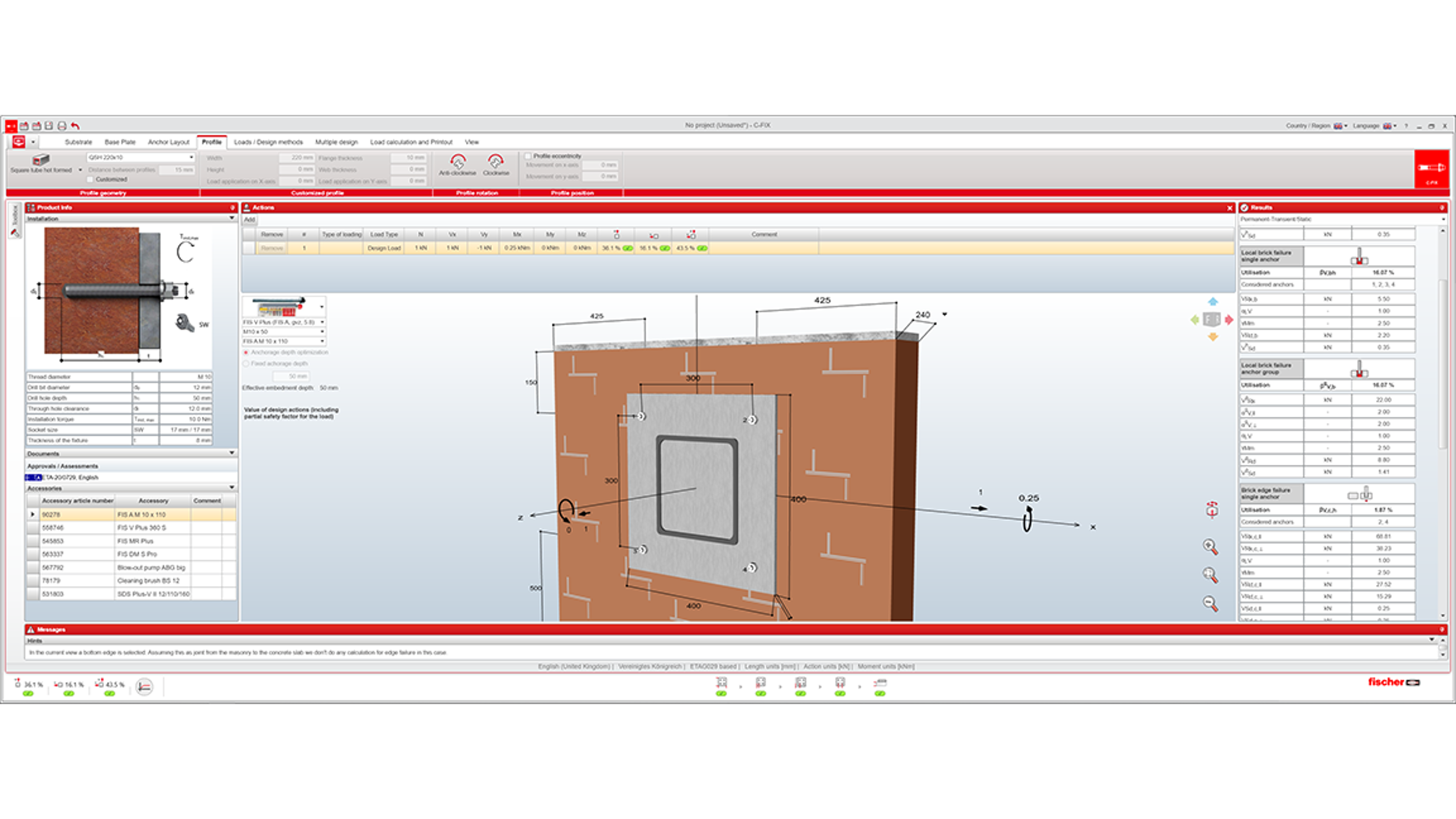Open the M10 x 50 anchor size dropdown
The image size is (1456, 819).
[x=322, y=331]
